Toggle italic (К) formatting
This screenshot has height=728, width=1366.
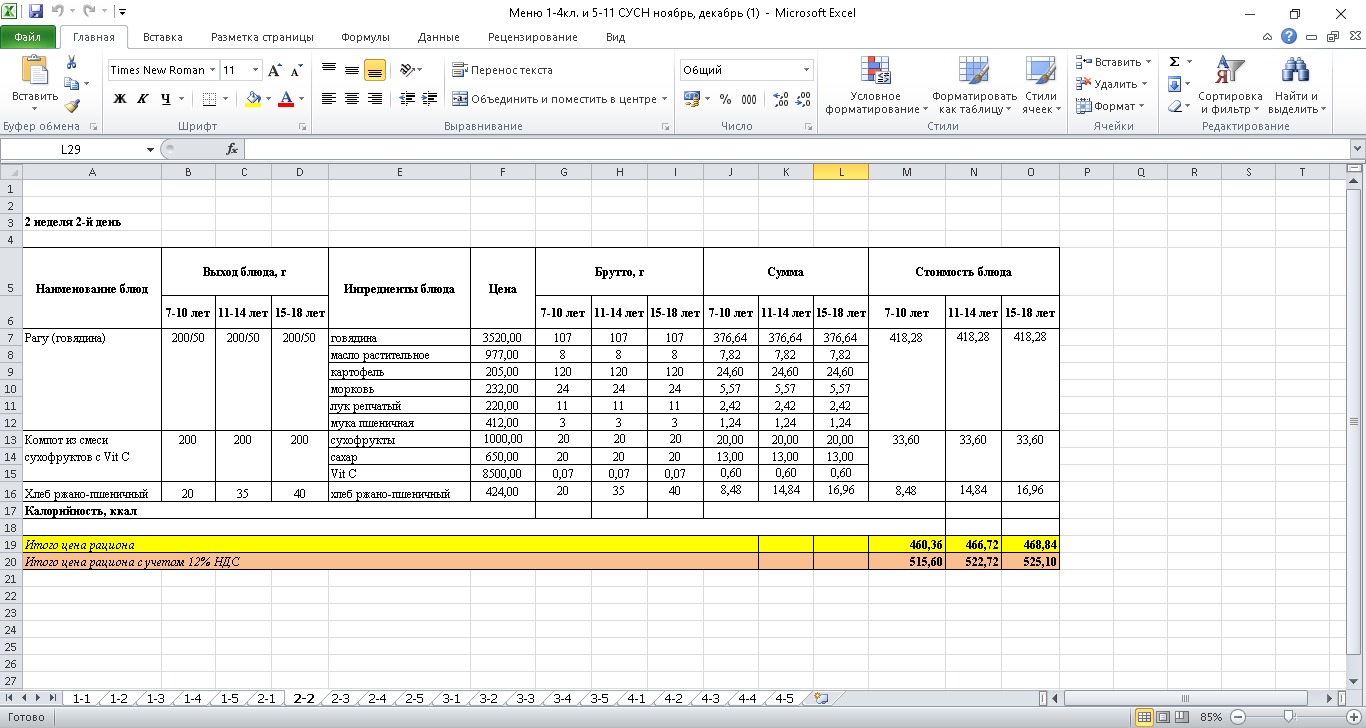(x=142, y=99)
